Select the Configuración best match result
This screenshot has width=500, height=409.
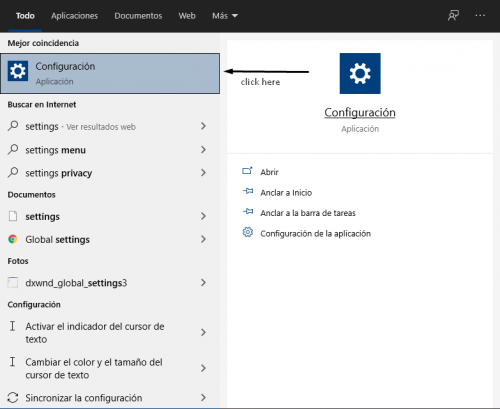pyautogui.click(x=110, y=73)
